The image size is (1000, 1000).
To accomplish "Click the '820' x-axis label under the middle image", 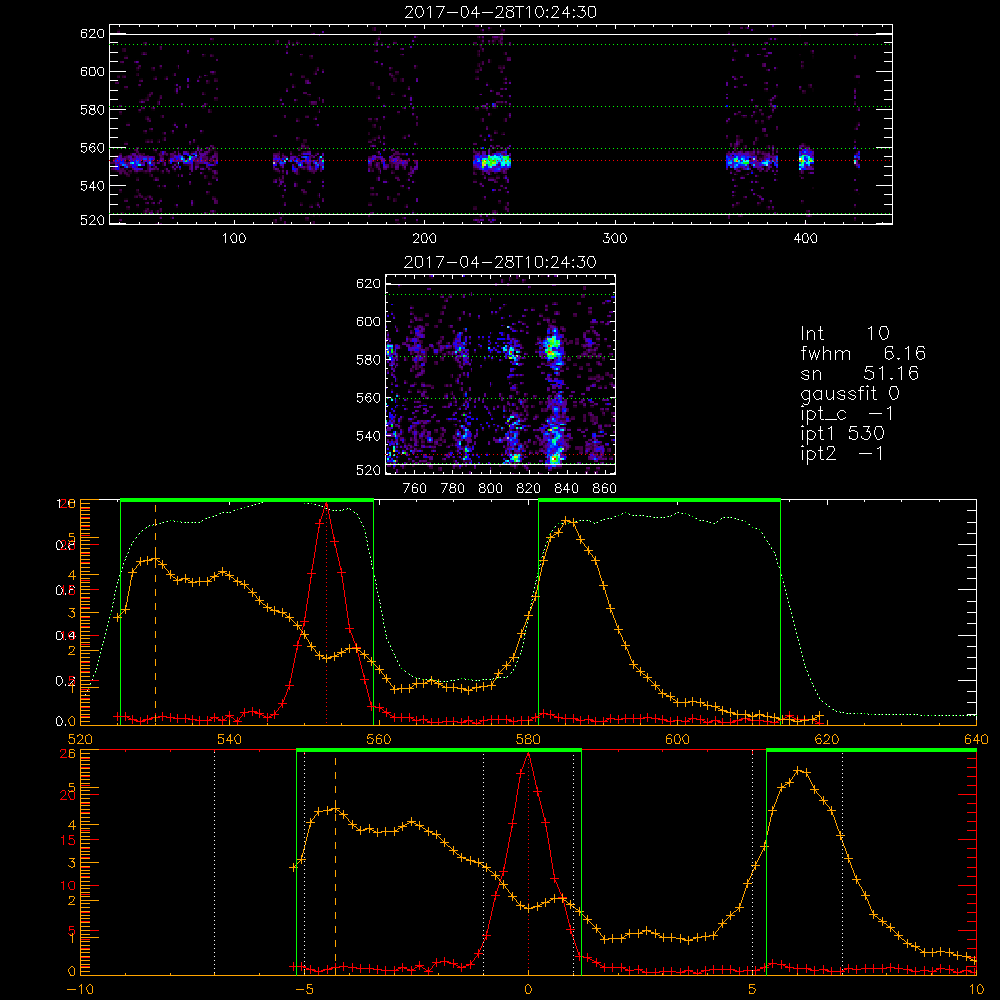I will click(529, 489).
